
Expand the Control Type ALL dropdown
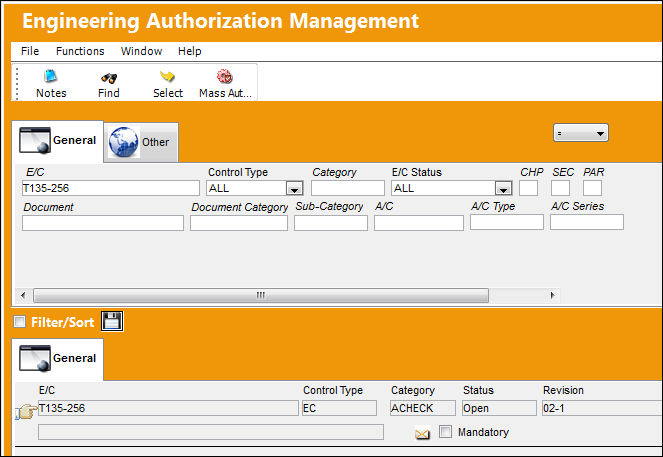(x=294, y=189)
